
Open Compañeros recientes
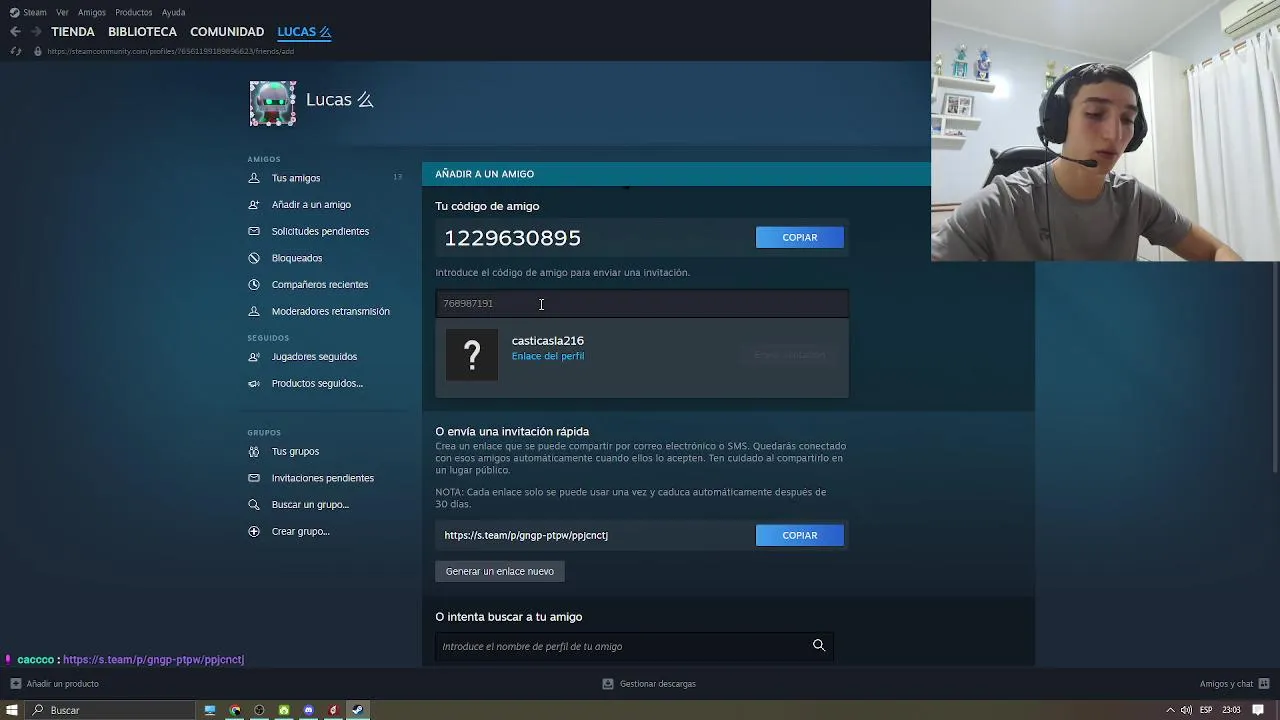point(320,284)
